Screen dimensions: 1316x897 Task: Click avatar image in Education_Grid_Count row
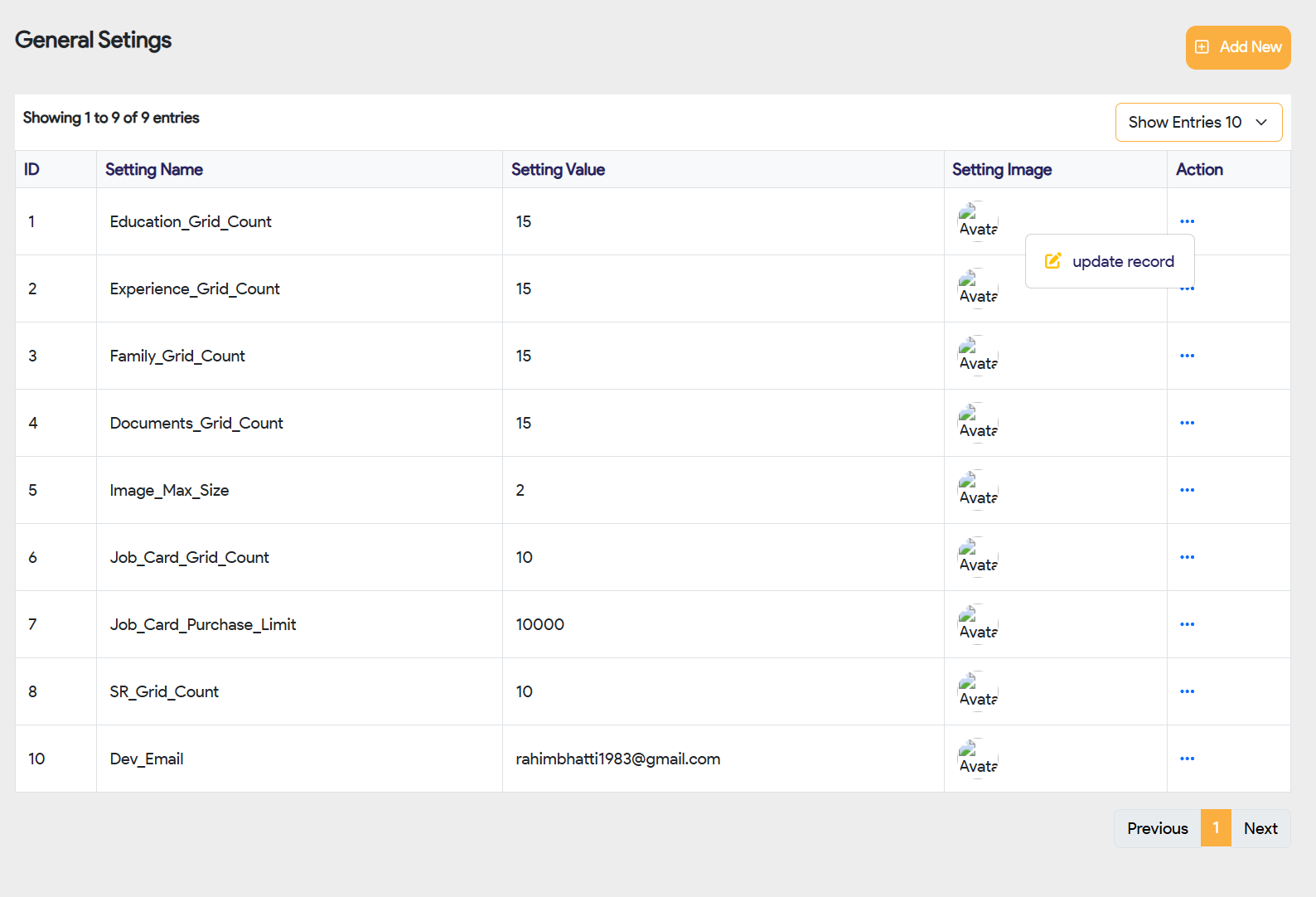tap(978, 221)
